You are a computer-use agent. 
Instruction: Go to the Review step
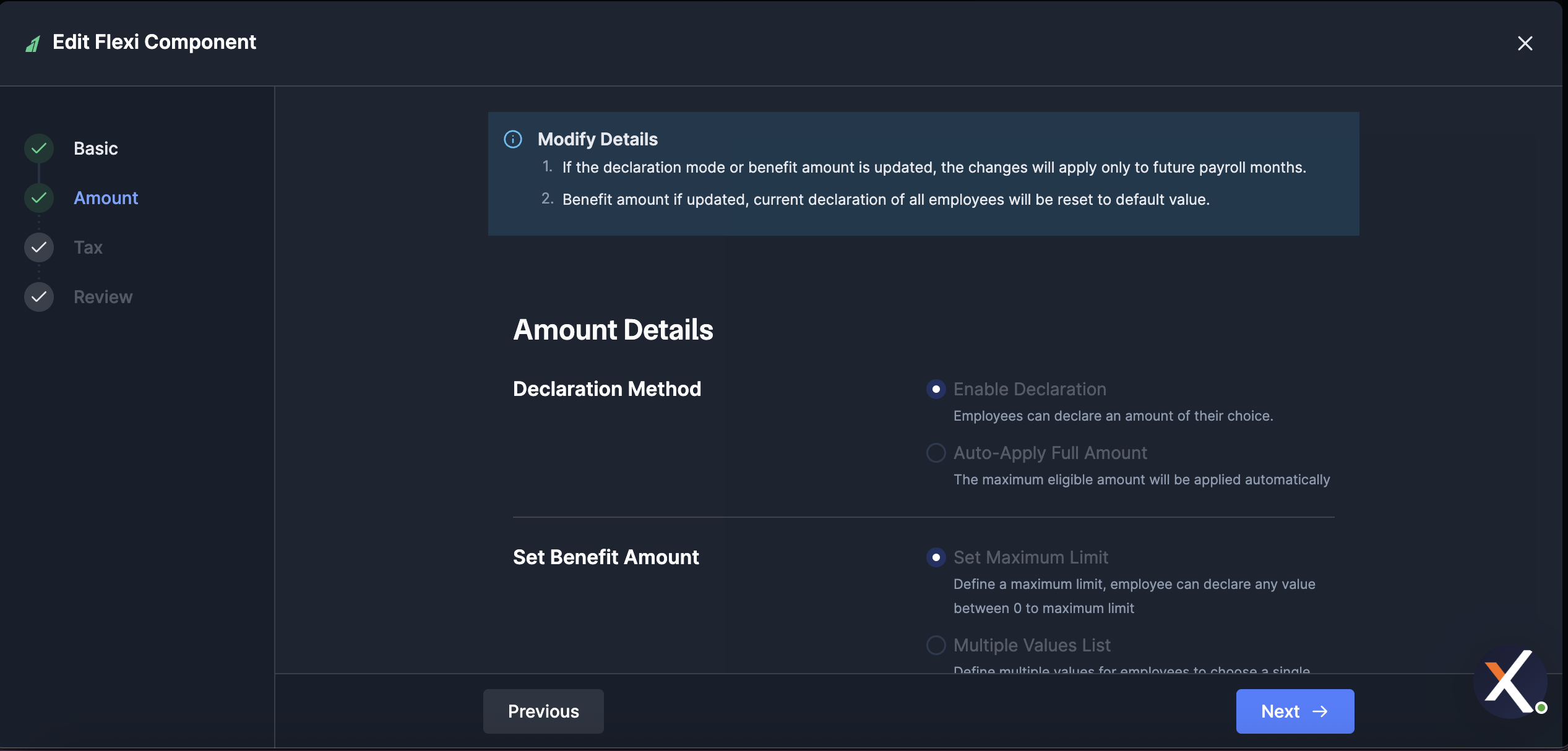click(103, 297)
